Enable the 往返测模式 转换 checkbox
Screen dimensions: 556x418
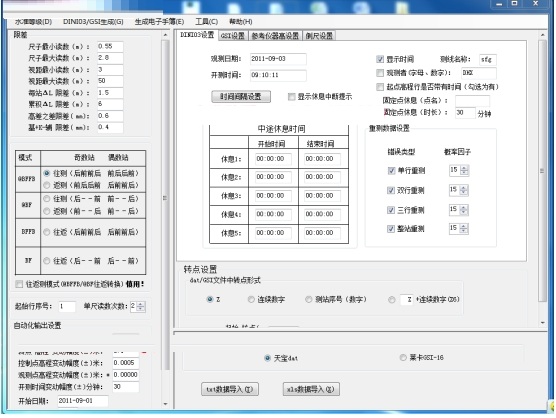19,284
